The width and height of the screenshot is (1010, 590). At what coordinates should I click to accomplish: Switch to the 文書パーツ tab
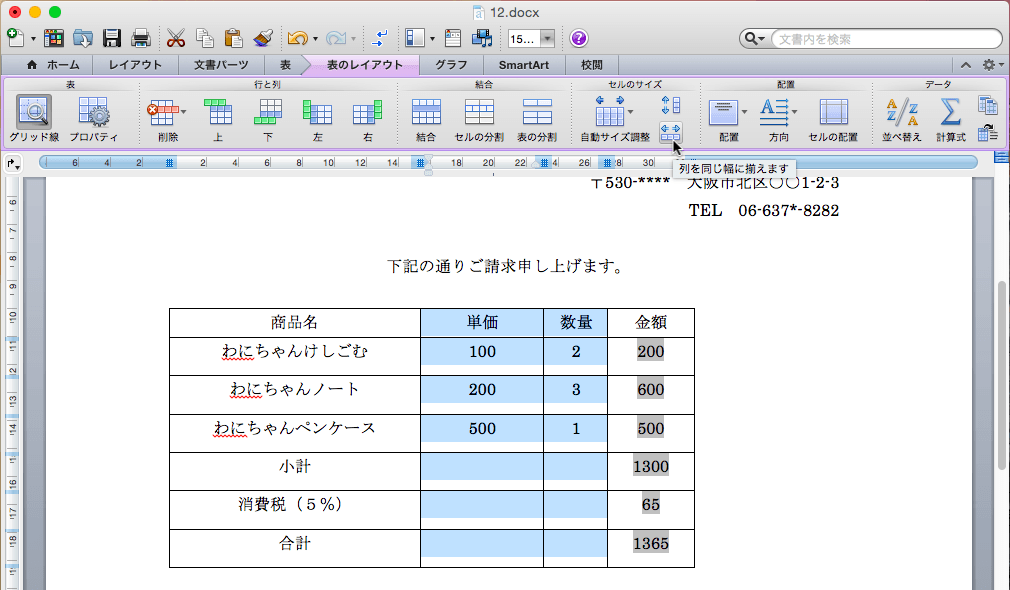[221, 65]
